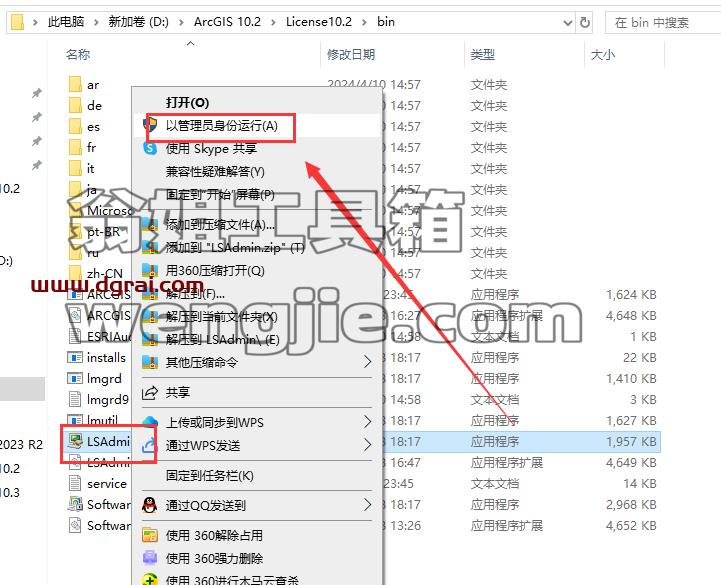This screenshot has width=721, height=585.
Task: Go to ArcGIS 10.2 breadcrumb folder
Action: coord(227,22)
